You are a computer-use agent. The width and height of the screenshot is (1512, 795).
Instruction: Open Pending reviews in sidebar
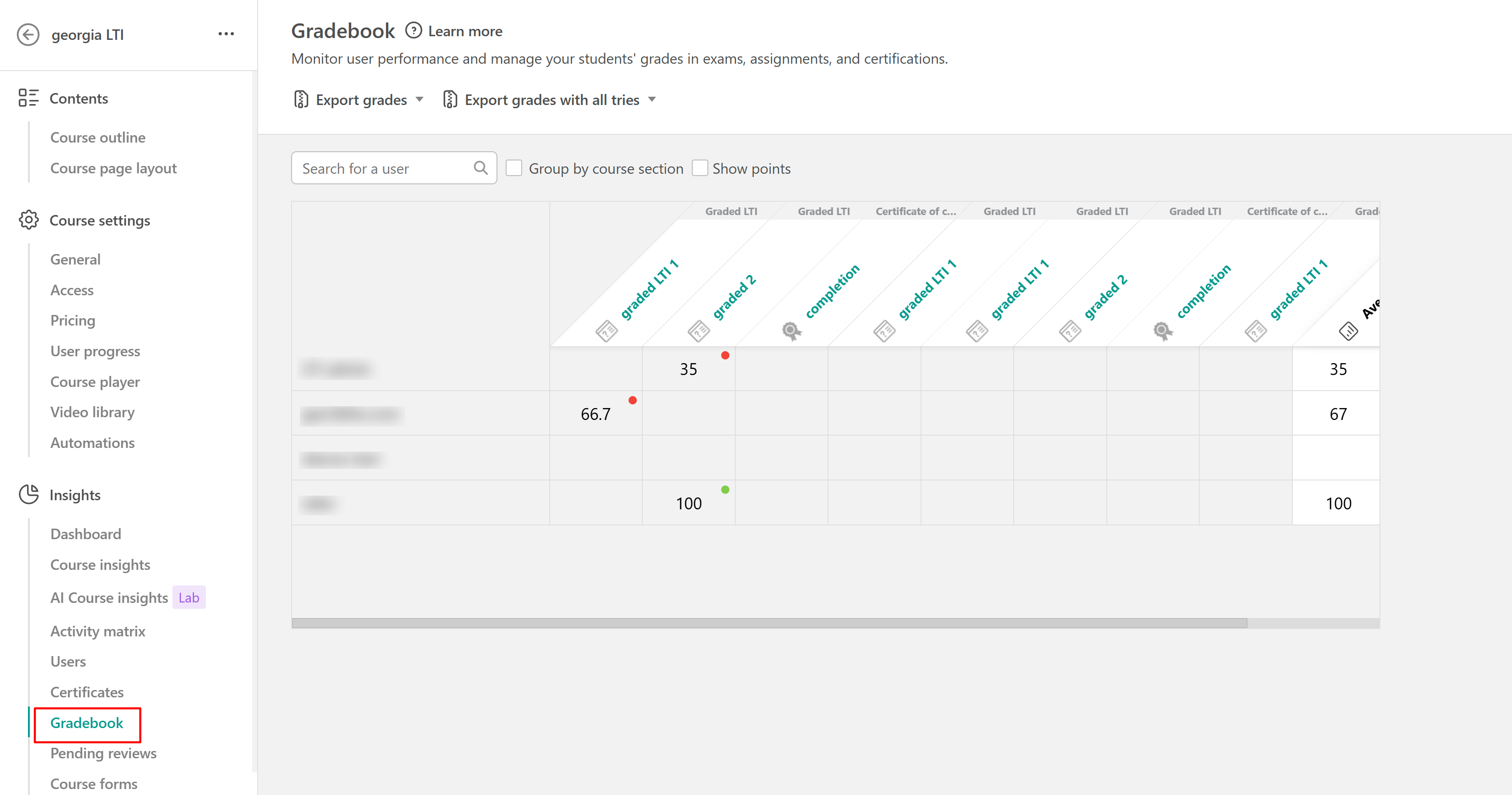point(103,753)
